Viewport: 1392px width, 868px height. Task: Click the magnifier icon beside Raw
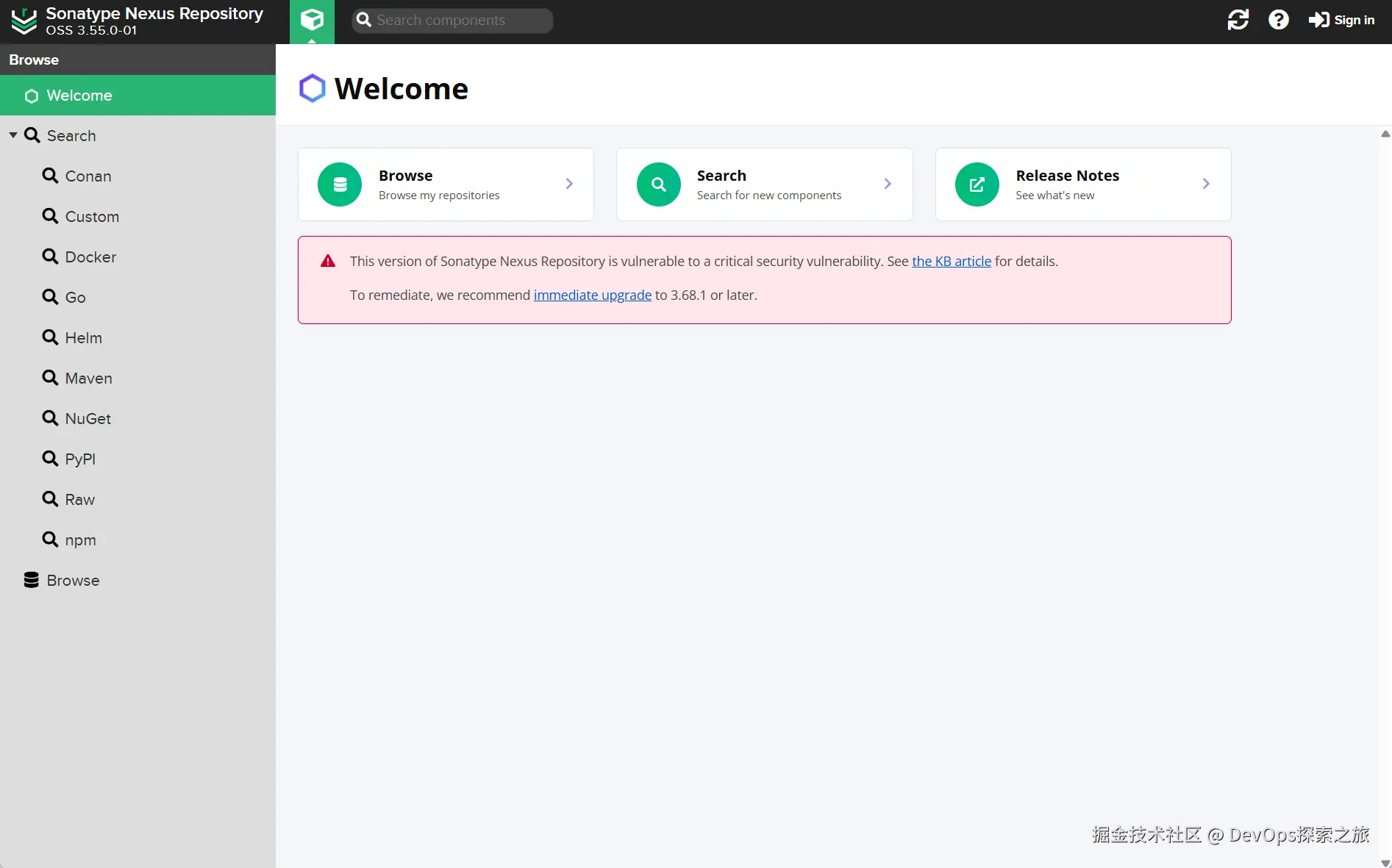pos(50,498)
